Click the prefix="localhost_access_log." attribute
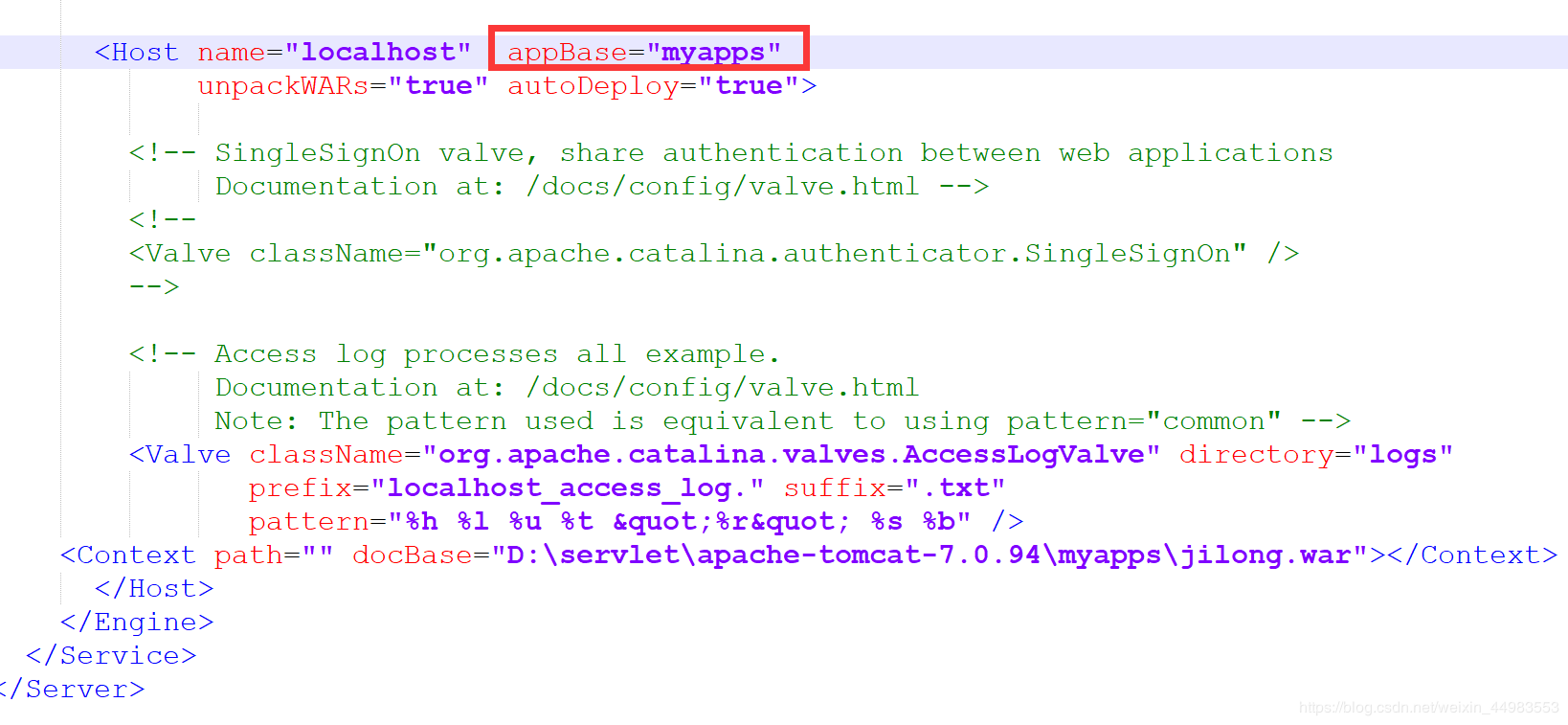This screenshot has width=1568, height=725. coord(506,488)
